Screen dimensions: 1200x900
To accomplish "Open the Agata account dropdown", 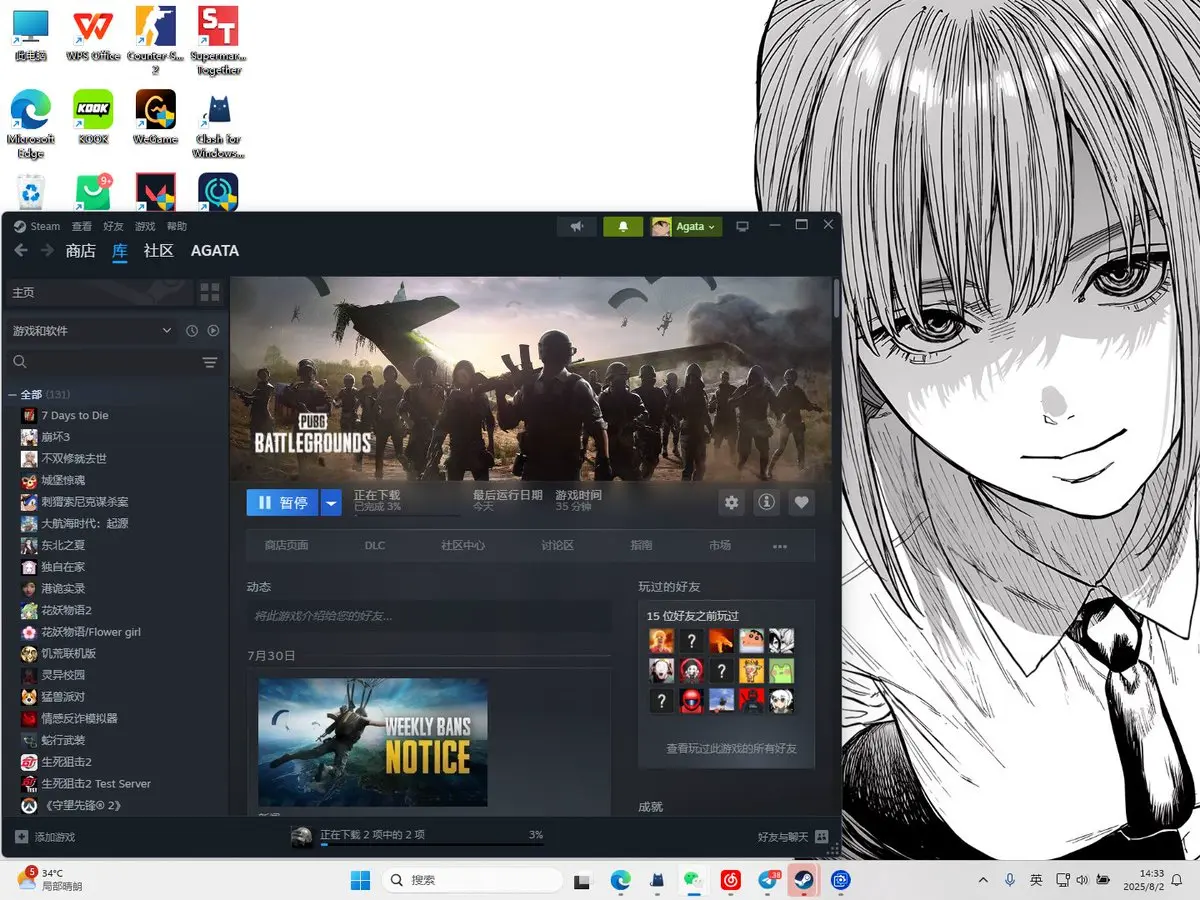I will [x=686, y=227].
